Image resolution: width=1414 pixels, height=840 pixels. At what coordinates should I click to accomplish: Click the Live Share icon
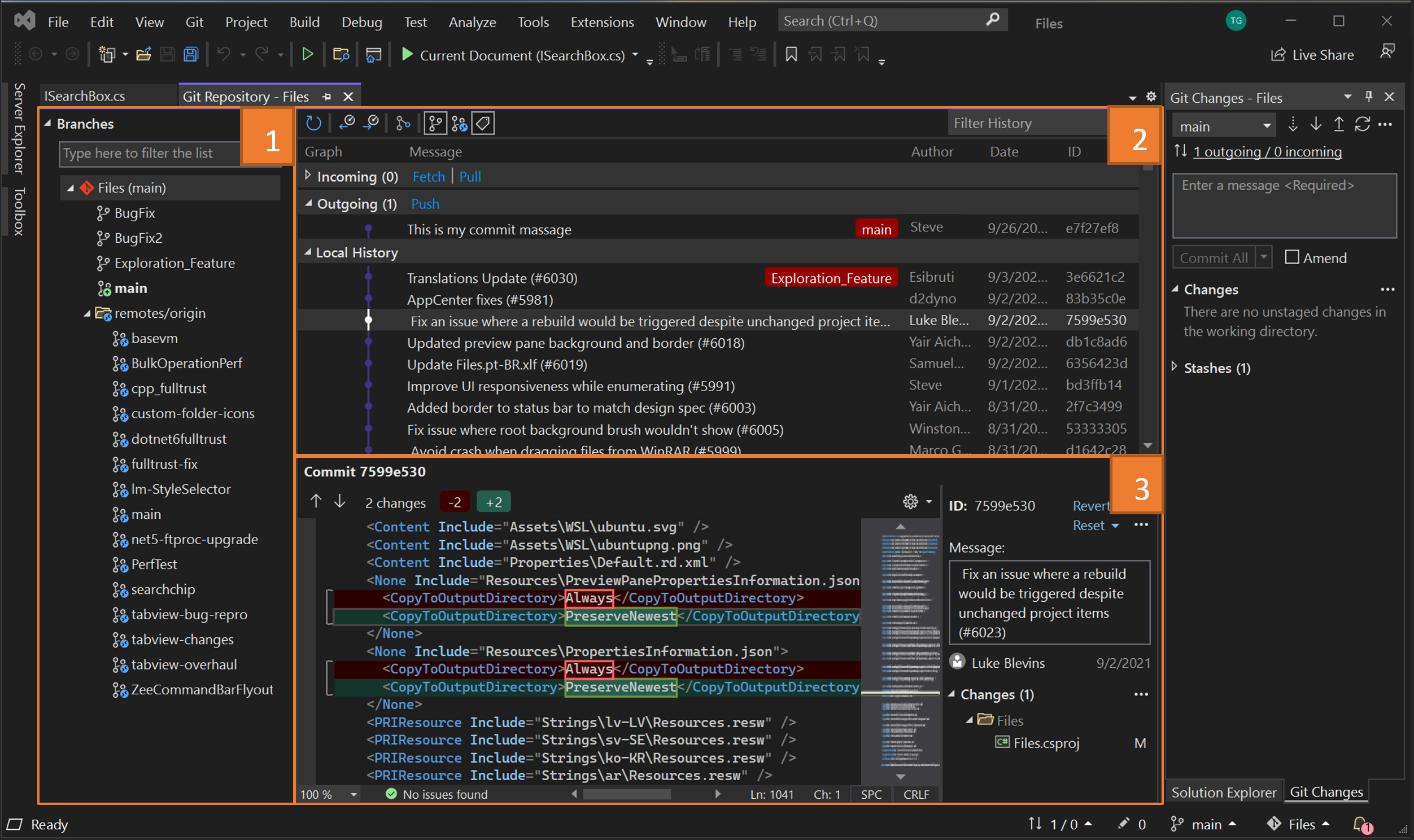[1278, 54]
